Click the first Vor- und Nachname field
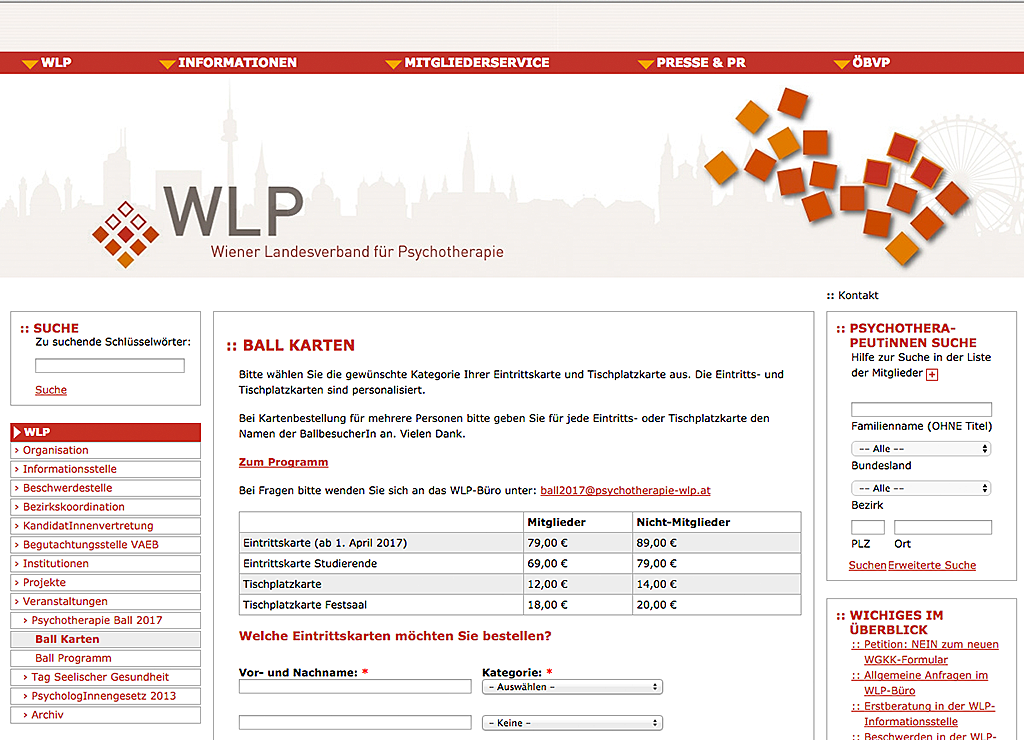The image size is (1024, 740). tap(354, 687)
